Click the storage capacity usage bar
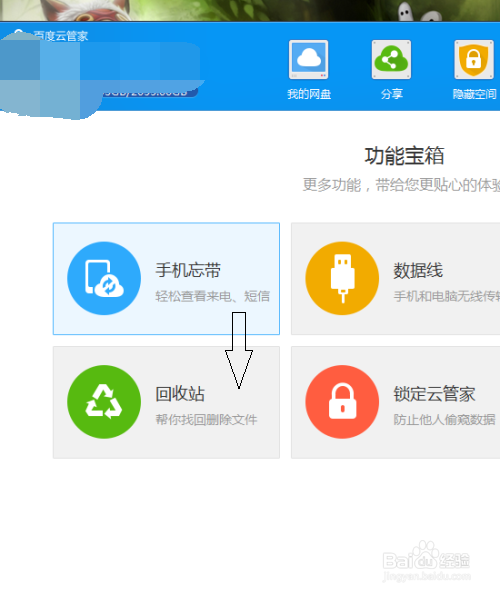The width and height of the screenshot is (500, 594). (x=150, y=93)
